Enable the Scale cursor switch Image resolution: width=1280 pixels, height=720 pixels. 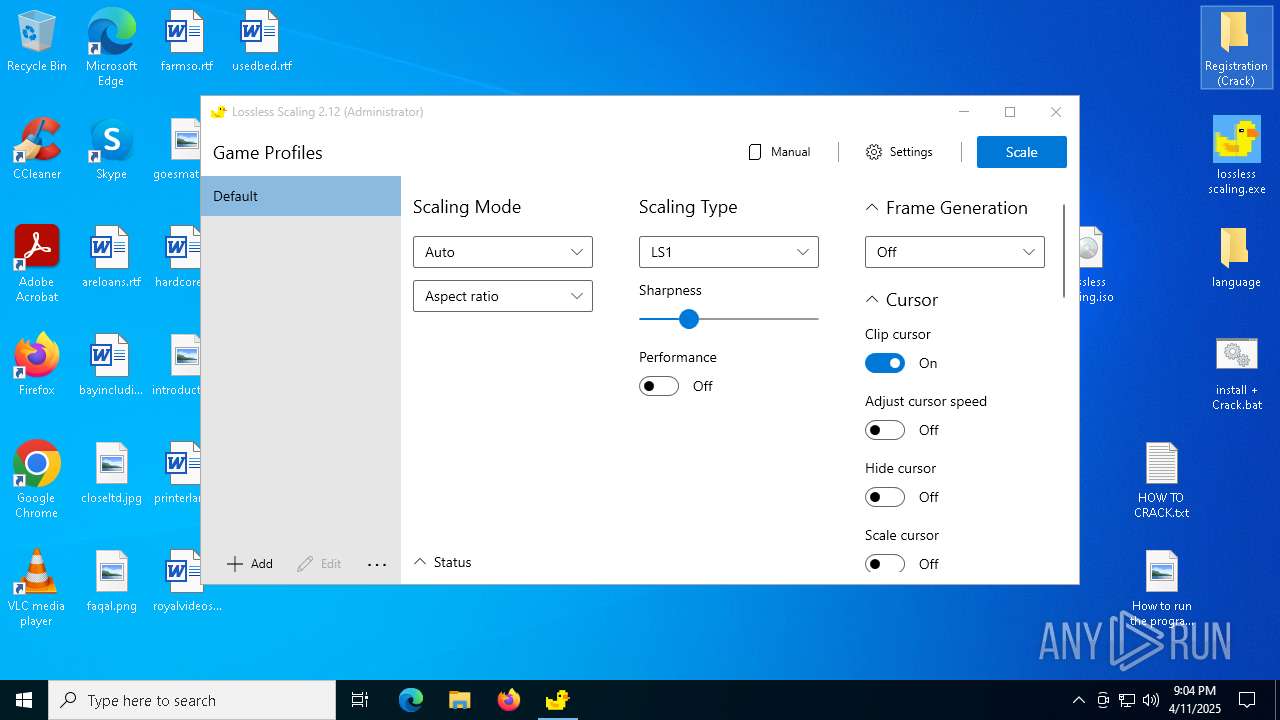point(885,564)
